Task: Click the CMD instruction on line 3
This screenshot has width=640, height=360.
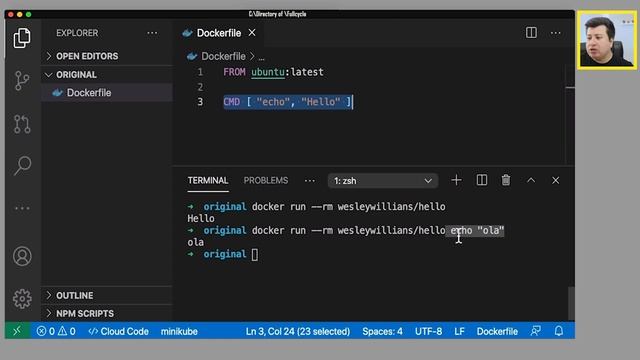Action: tap(231, 102)
